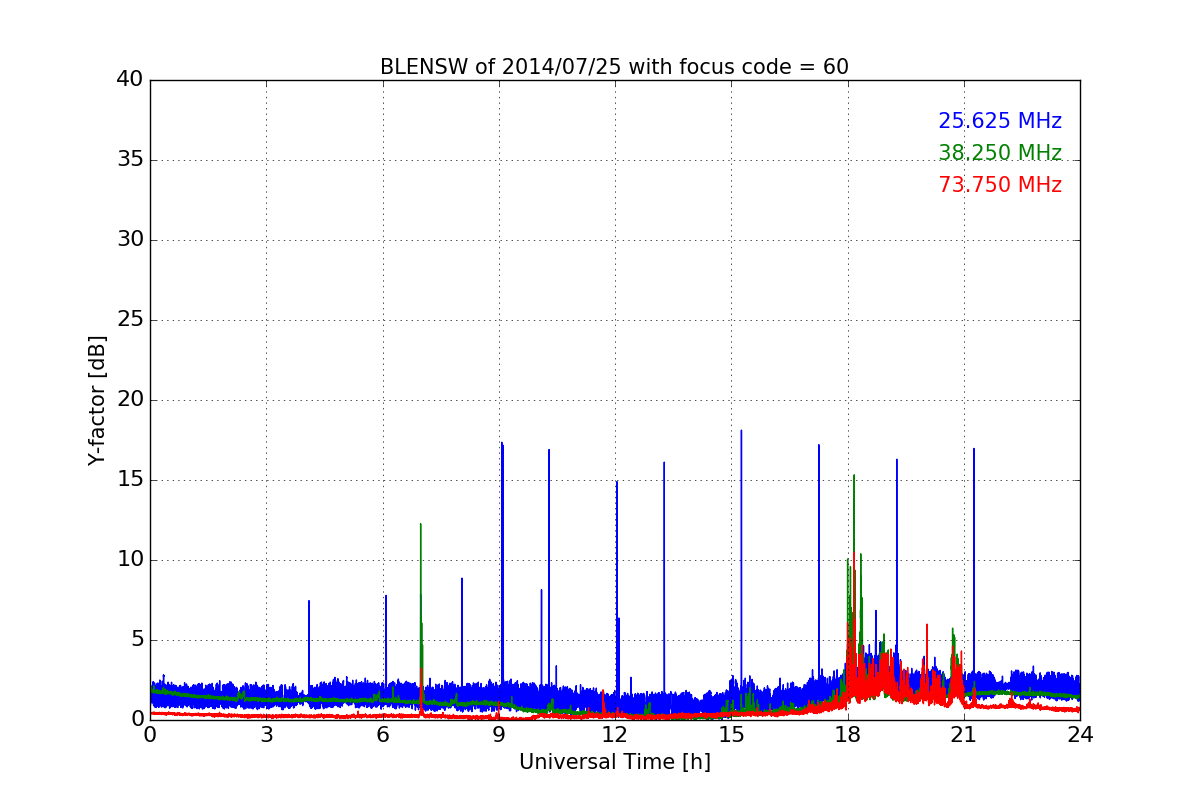The height and width of the screenshot is (800, 1200).
Task: Click the x-axis tick label 3
Action: tap(266, 734)
